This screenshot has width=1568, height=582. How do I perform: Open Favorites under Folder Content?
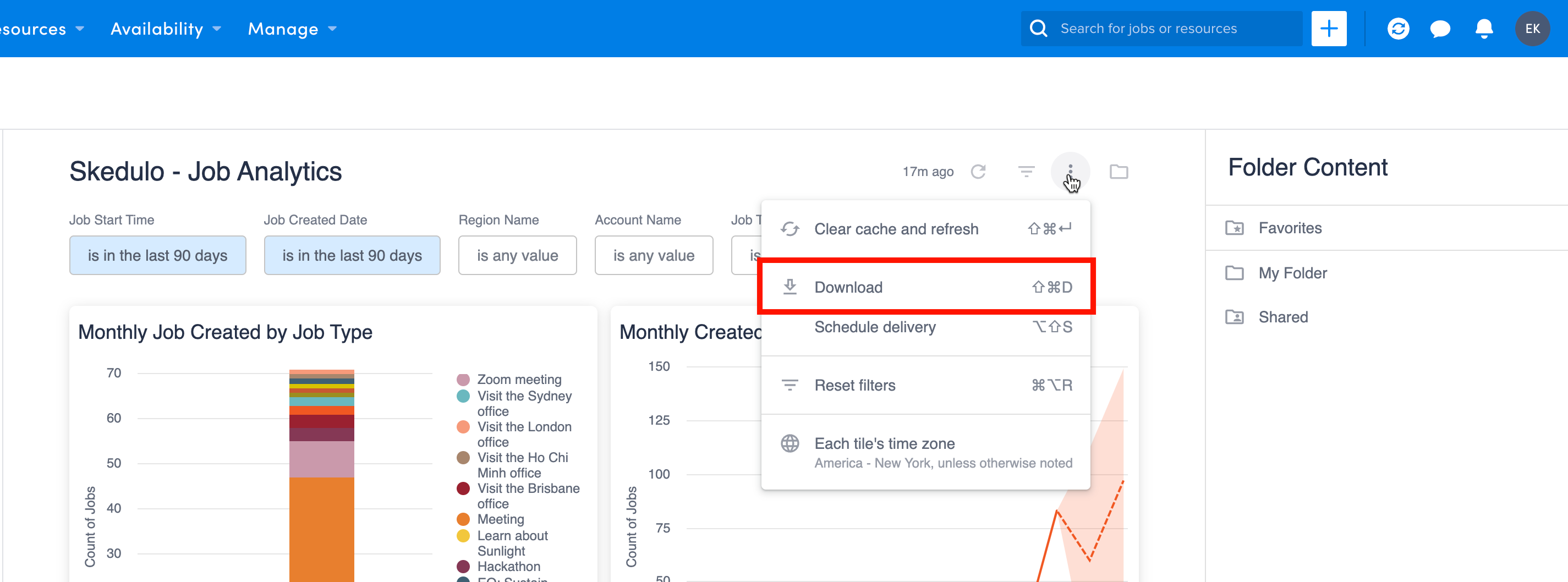tap(1290, 227)
